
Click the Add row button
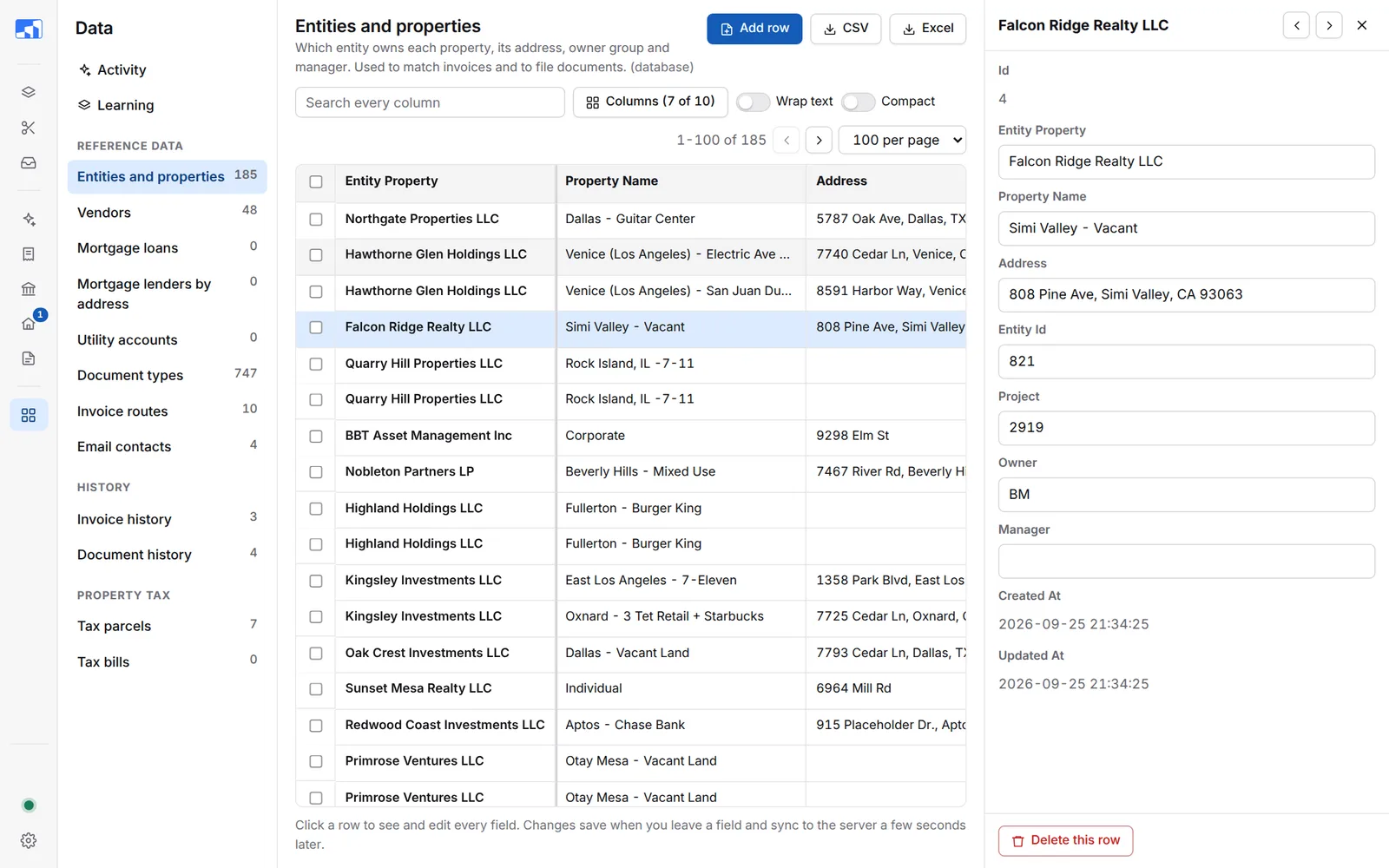click(754, 29)
